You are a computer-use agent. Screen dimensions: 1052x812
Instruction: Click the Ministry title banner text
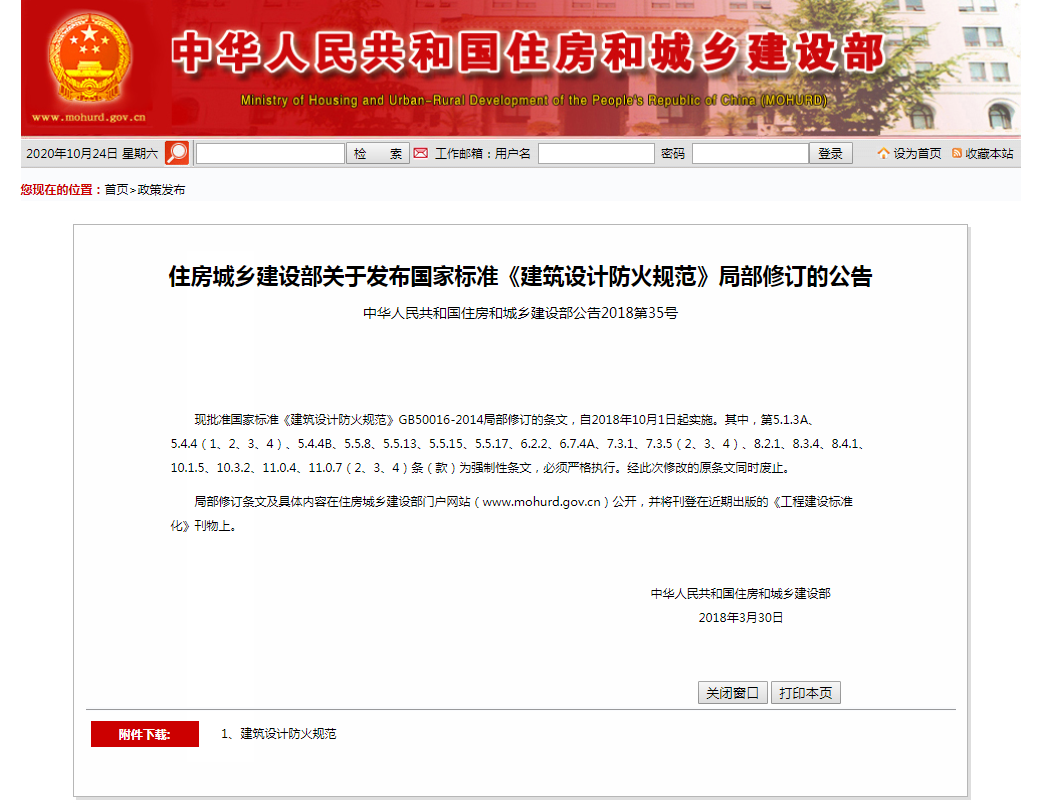pyautogui.click(x=527, y=55)
